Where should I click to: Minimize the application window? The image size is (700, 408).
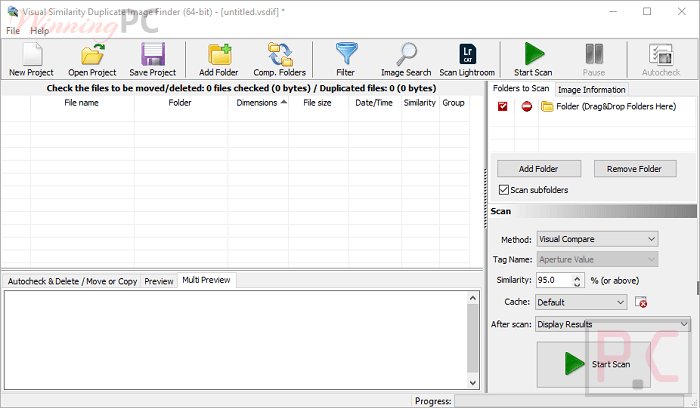click(x=613, y=12)
